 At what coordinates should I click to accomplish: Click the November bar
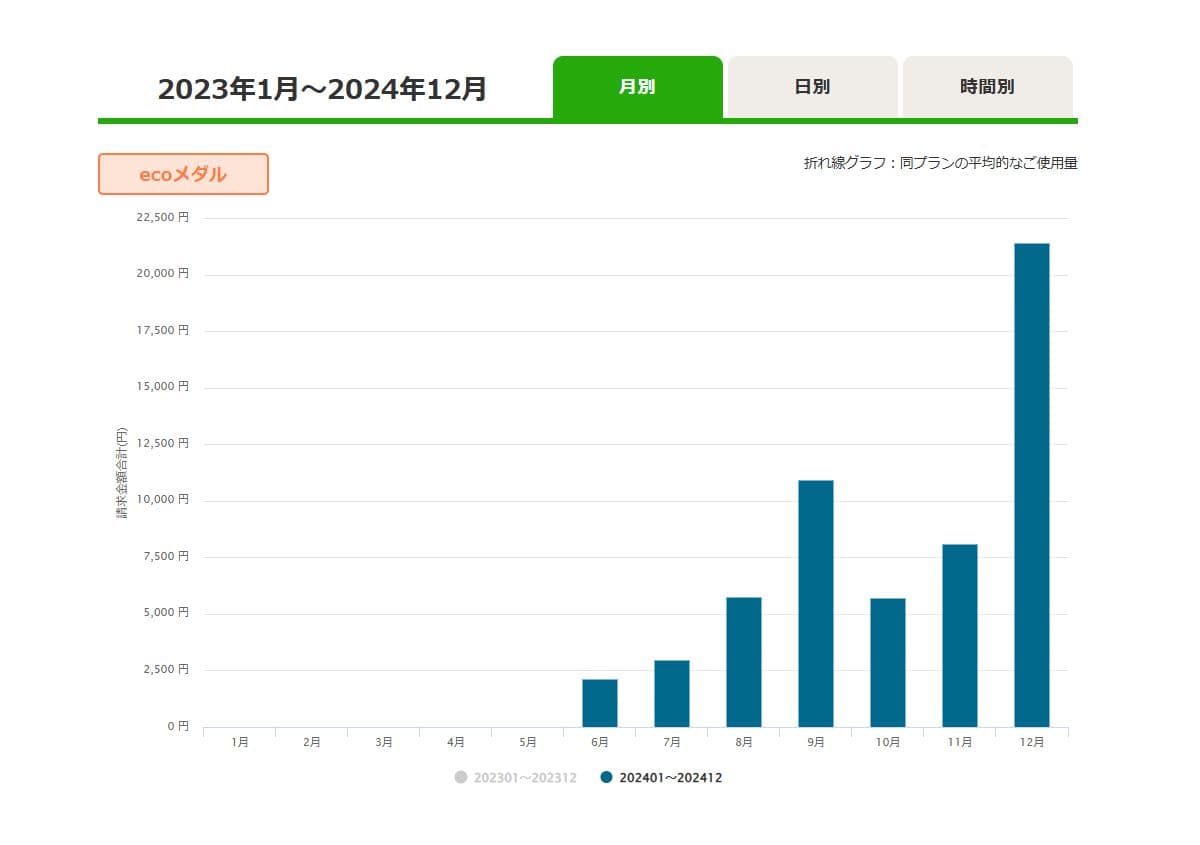click(x=959, y=635)
